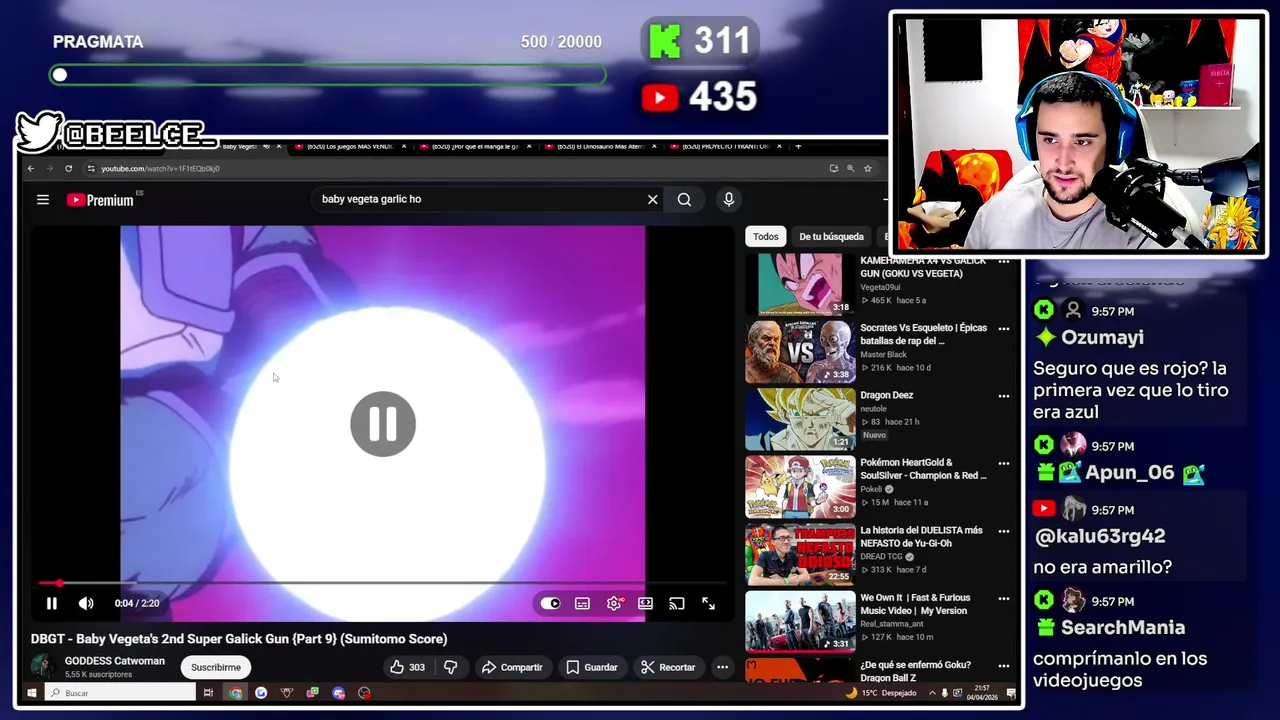Open options menu for Socrates Vs Esqueleto

1004,328
